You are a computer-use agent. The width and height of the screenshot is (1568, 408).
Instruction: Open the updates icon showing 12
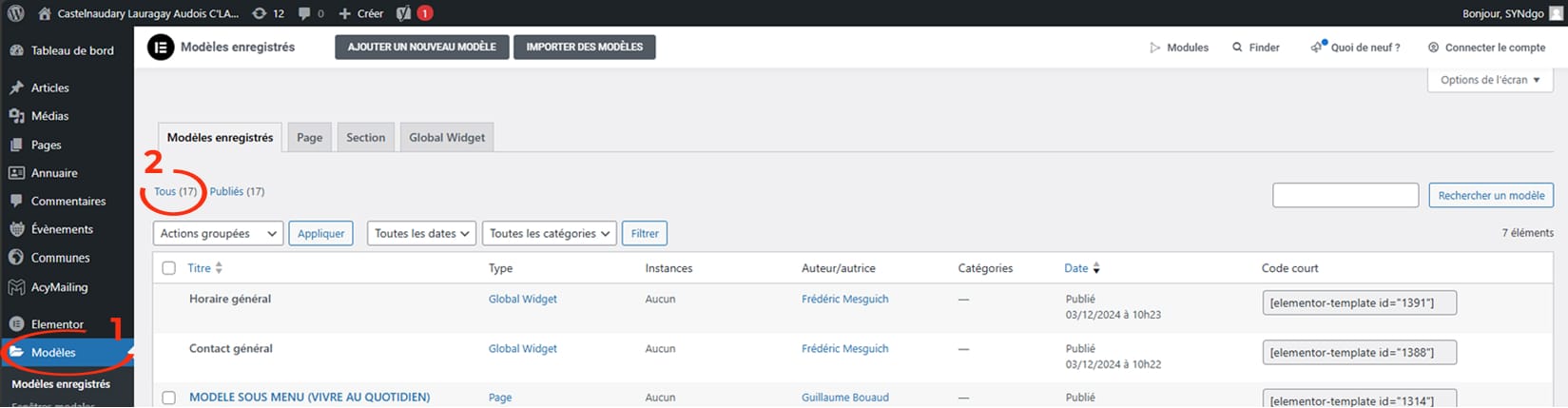pyautogui.click(x=260, y=13)
